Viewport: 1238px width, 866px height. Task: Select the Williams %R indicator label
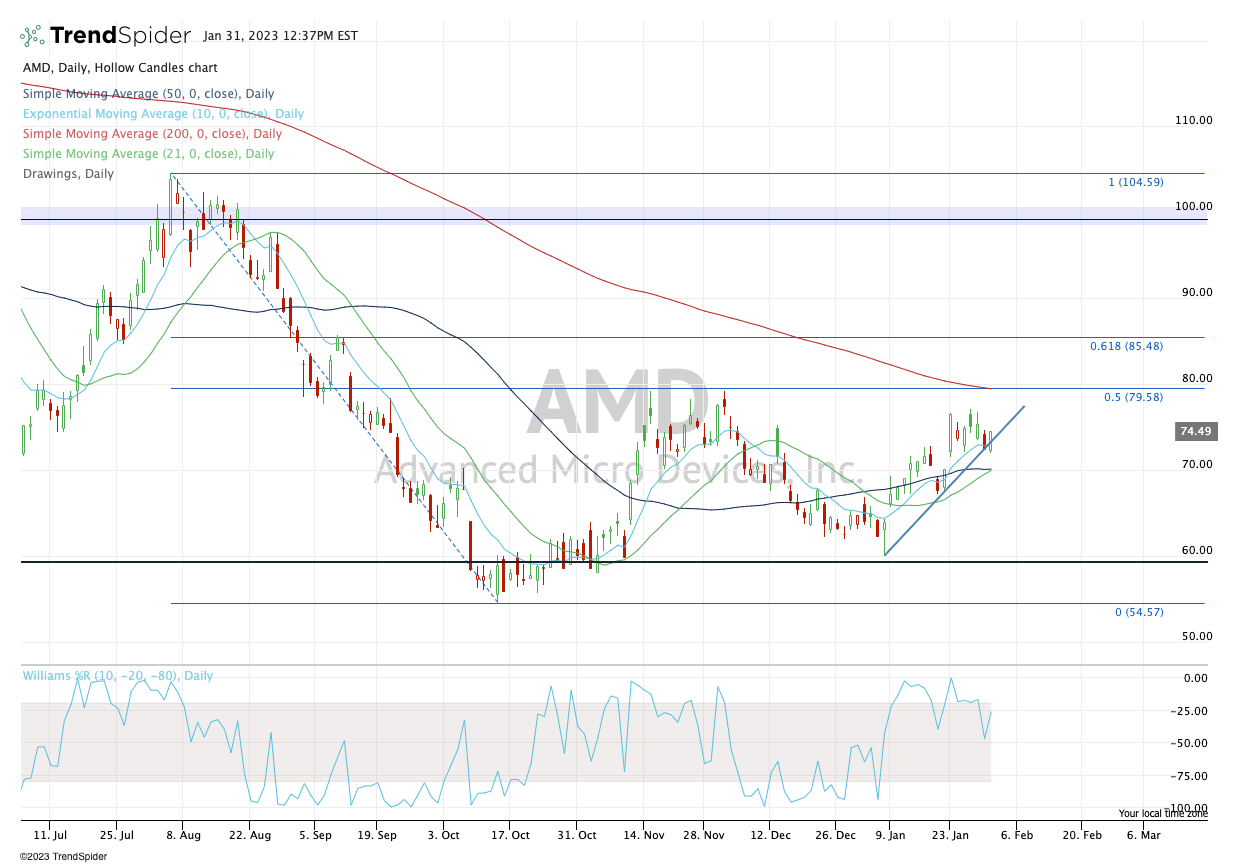point(118,676)
